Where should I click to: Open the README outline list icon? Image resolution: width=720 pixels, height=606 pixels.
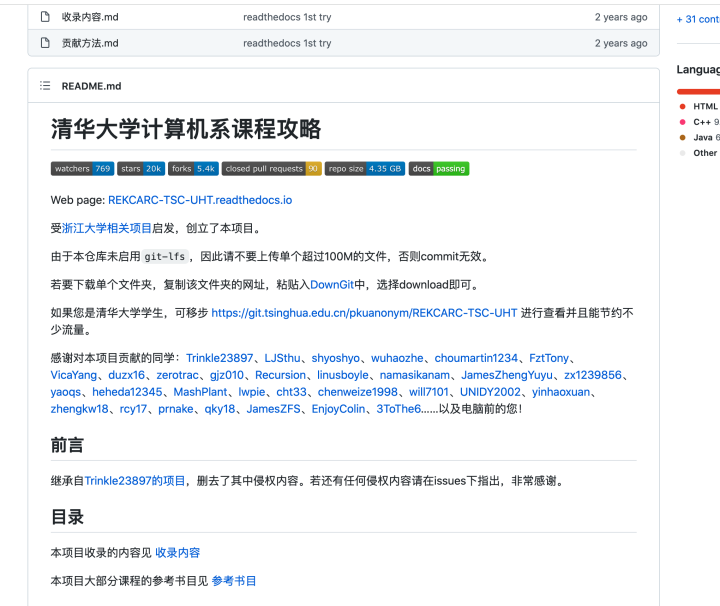click(45, 86)
